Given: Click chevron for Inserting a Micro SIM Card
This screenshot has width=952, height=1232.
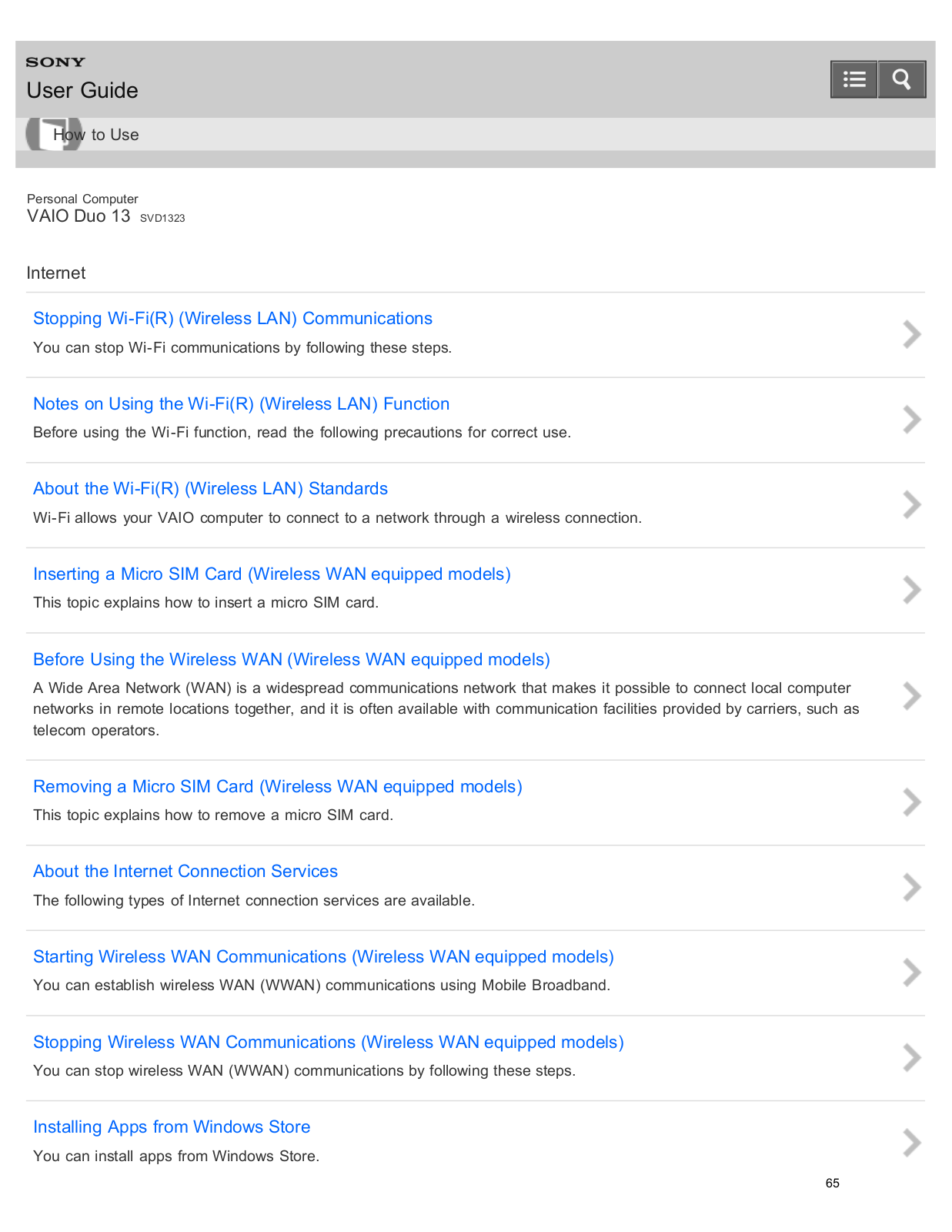Looking at the screenshot, I should (912, 590).
